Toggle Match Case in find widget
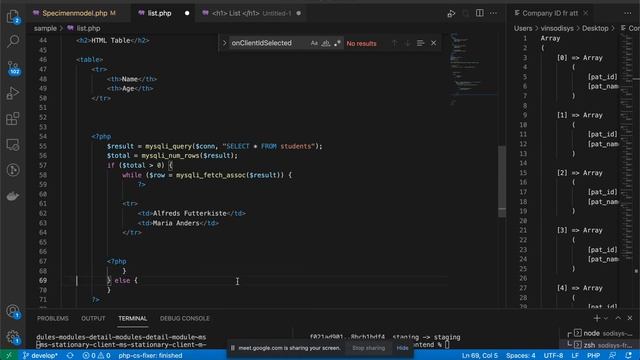The image size is (640, 360). pos(314,43)
